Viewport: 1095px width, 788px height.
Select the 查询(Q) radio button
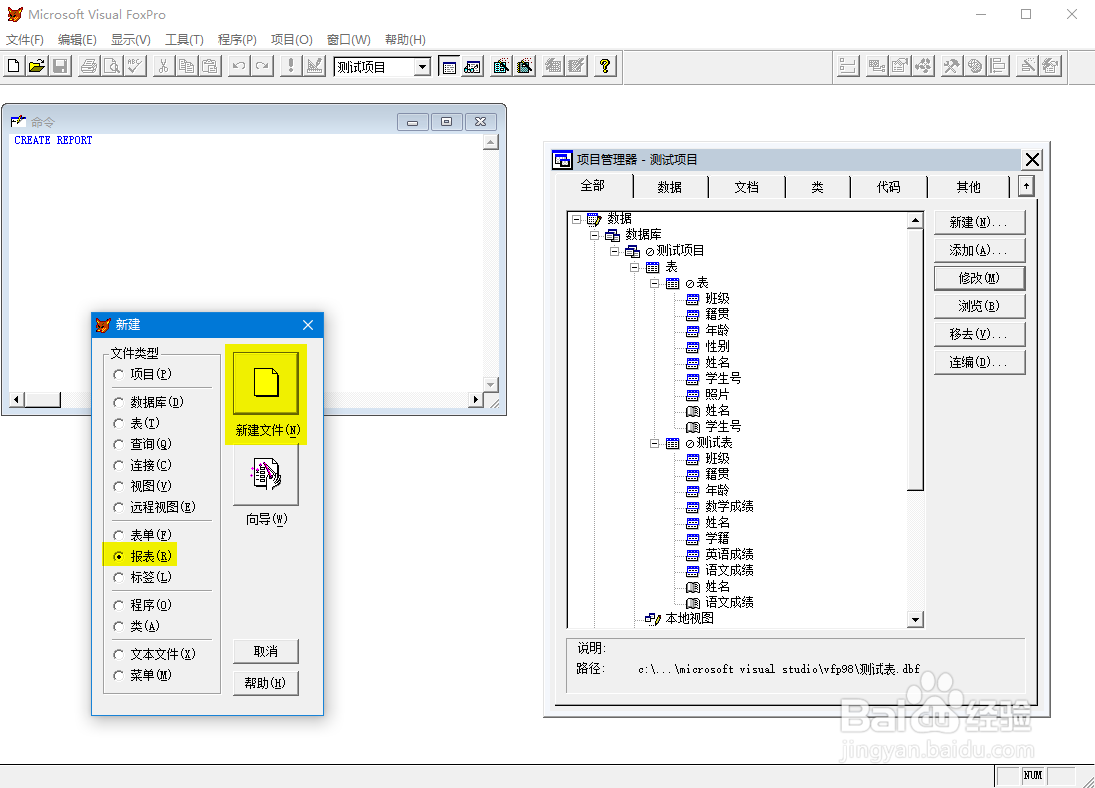(x=118, y=444)
